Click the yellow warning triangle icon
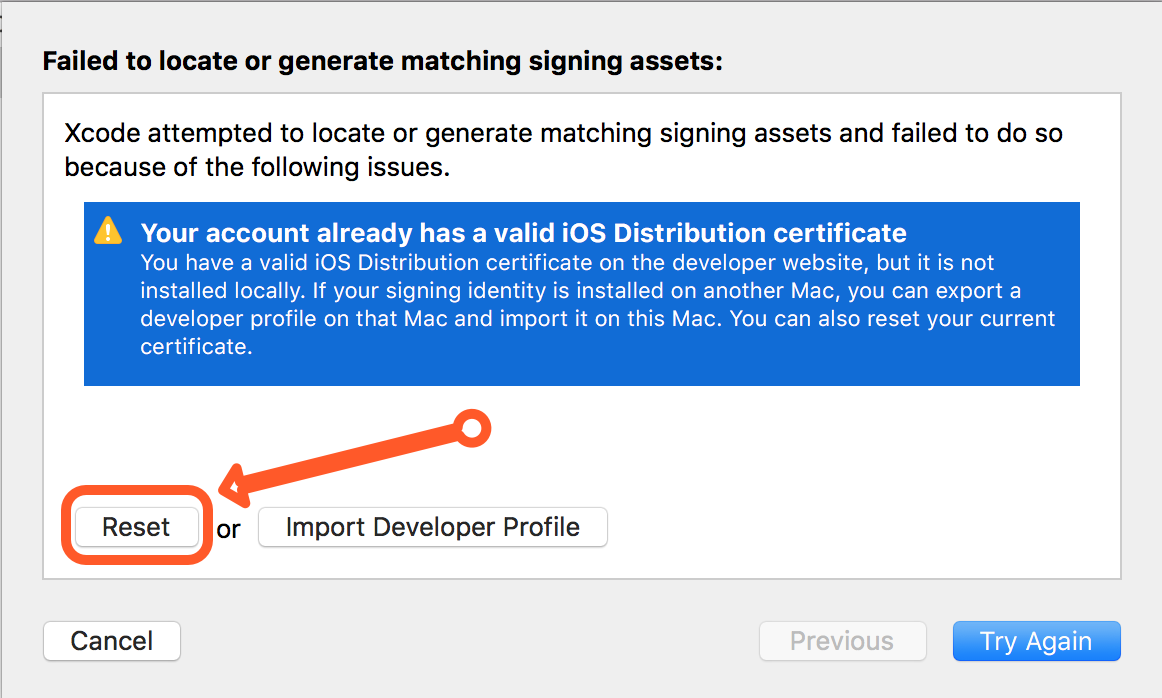 108,232
